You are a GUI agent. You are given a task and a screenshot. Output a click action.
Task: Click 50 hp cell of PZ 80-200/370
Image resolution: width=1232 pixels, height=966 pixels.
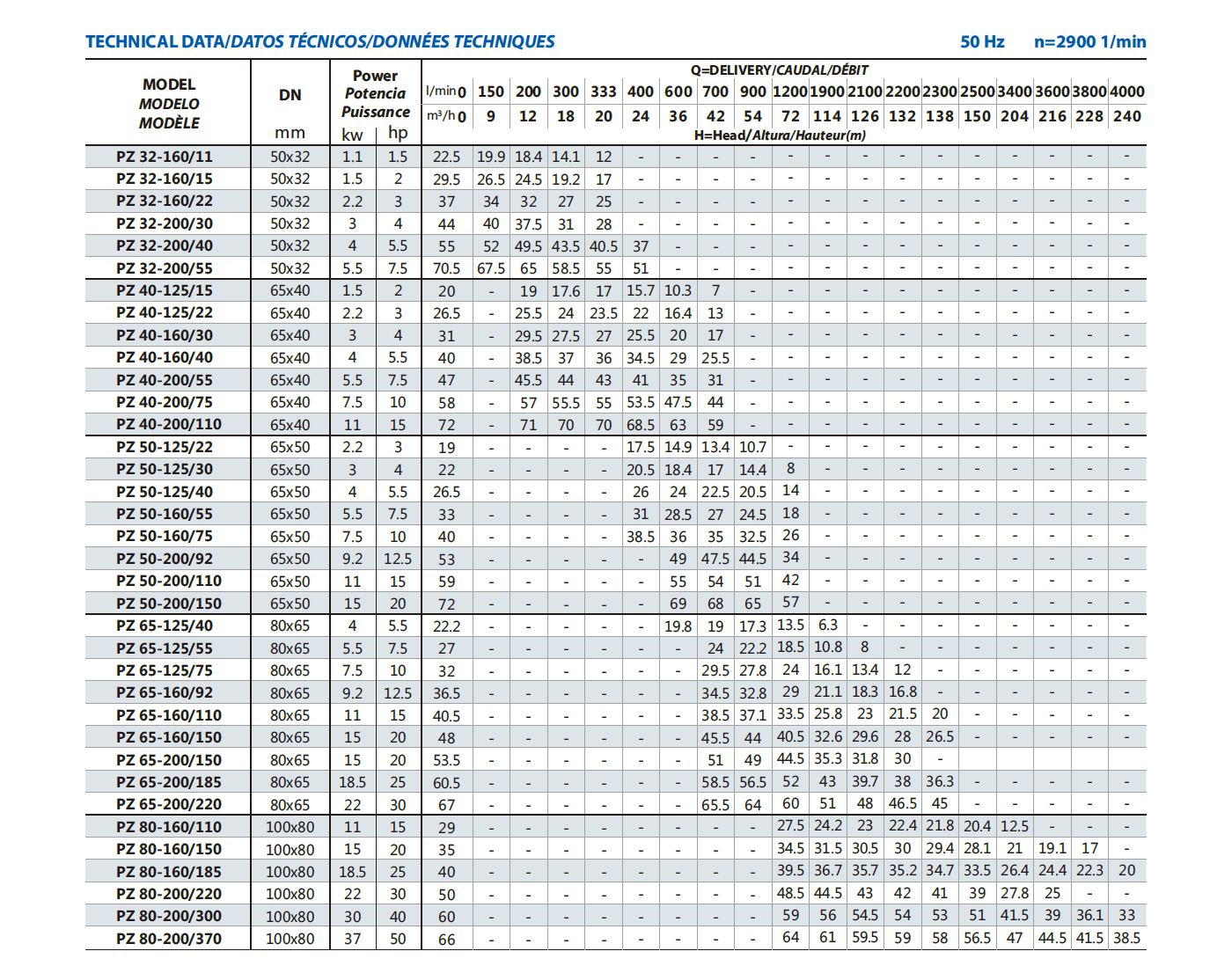coord(398,939)
